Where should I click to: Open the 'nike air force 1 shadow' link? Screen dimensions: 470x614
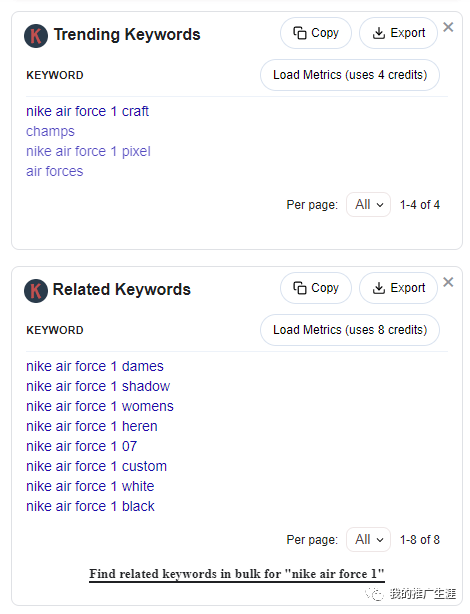click(x=98, y=386)
